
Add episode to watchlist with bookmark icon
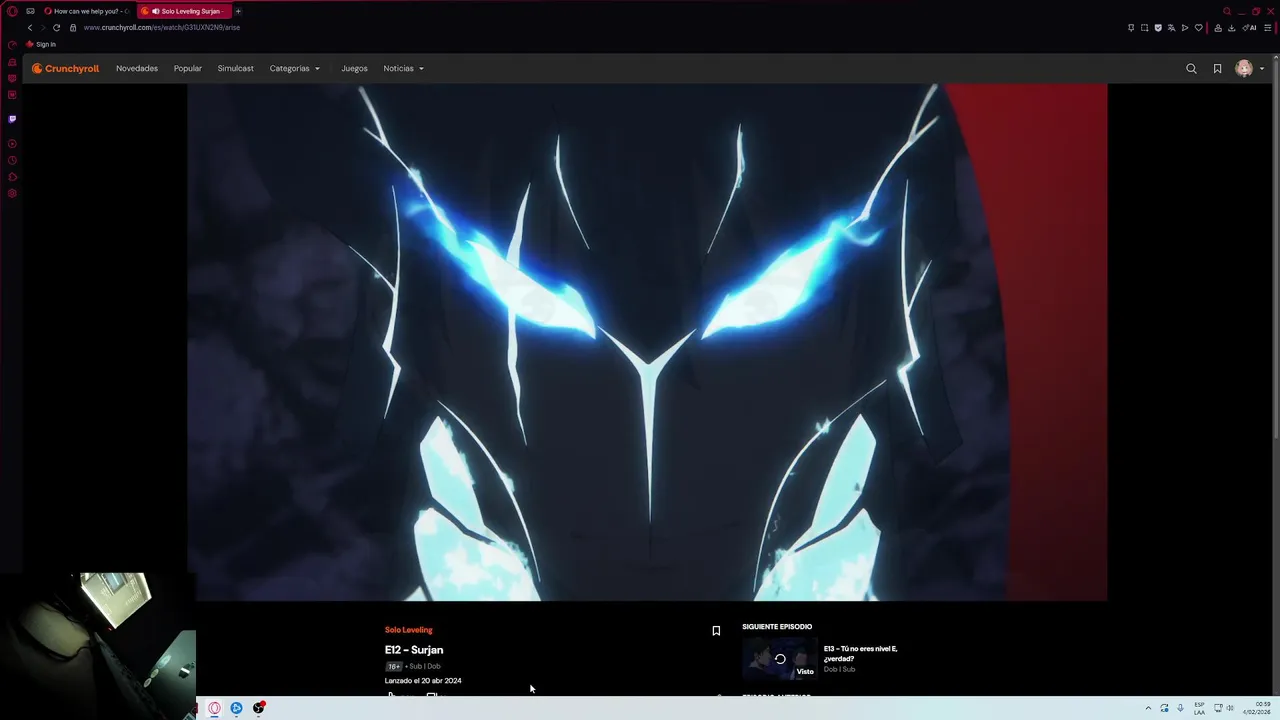pos(716,631)
